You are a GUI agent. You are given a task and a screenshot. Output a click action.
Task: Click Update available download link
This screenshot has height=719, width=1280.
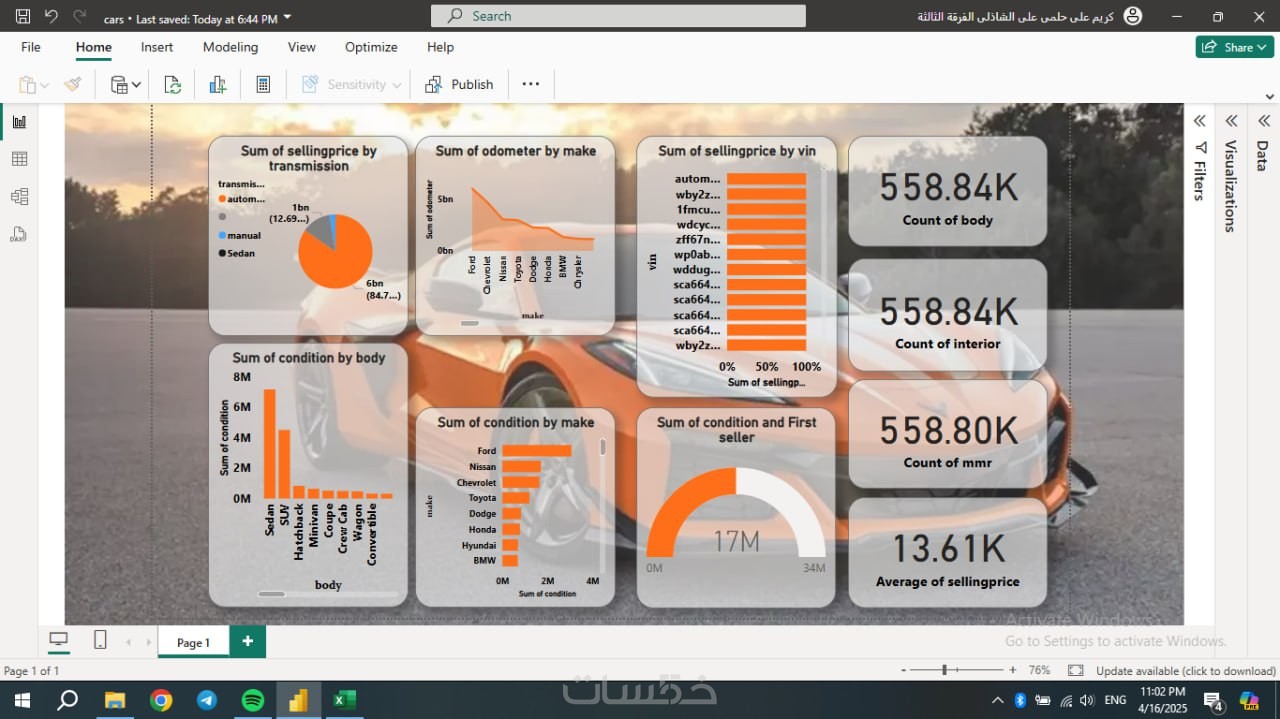pos(1185,671)
